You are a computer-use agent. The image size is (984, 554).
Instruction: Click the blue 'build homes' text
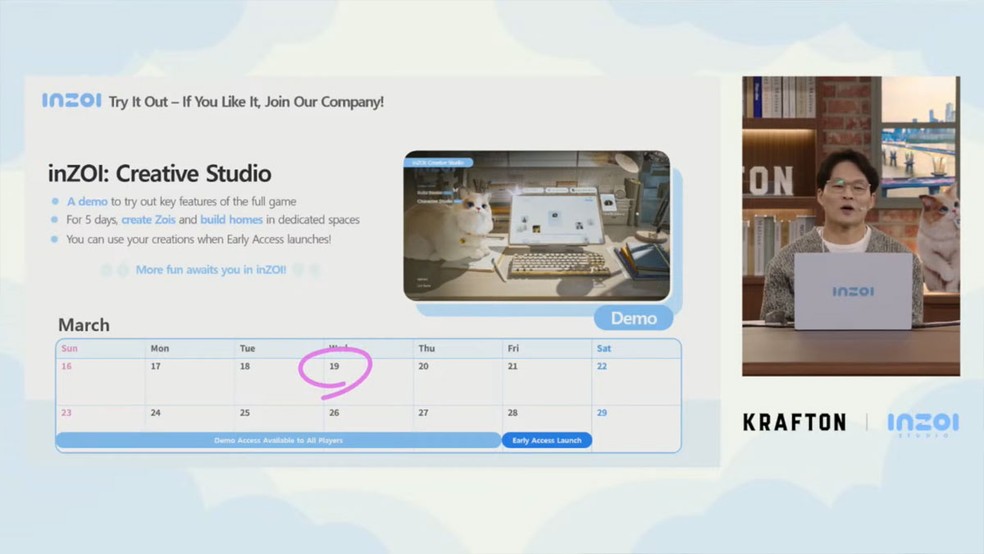[x=231, y=220]
